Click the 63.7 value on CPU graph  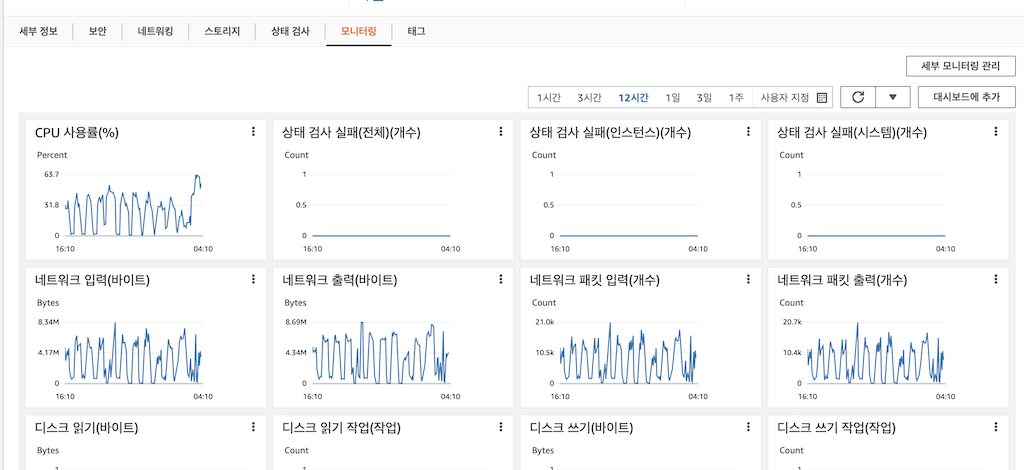tap(51, 174)
